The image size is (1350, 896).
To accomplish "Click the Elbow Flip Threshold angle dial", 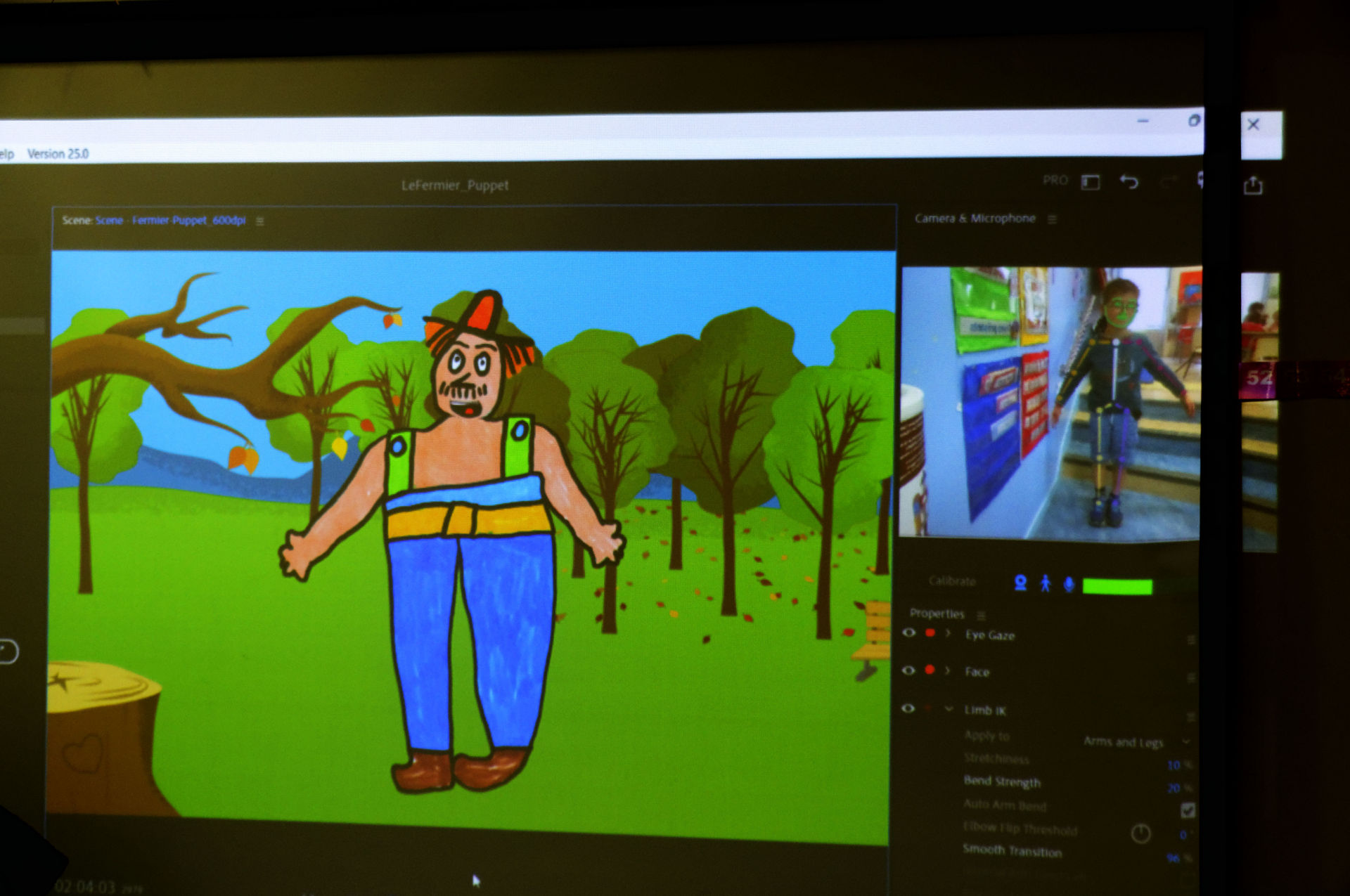I will click(x=1140, y=833).
